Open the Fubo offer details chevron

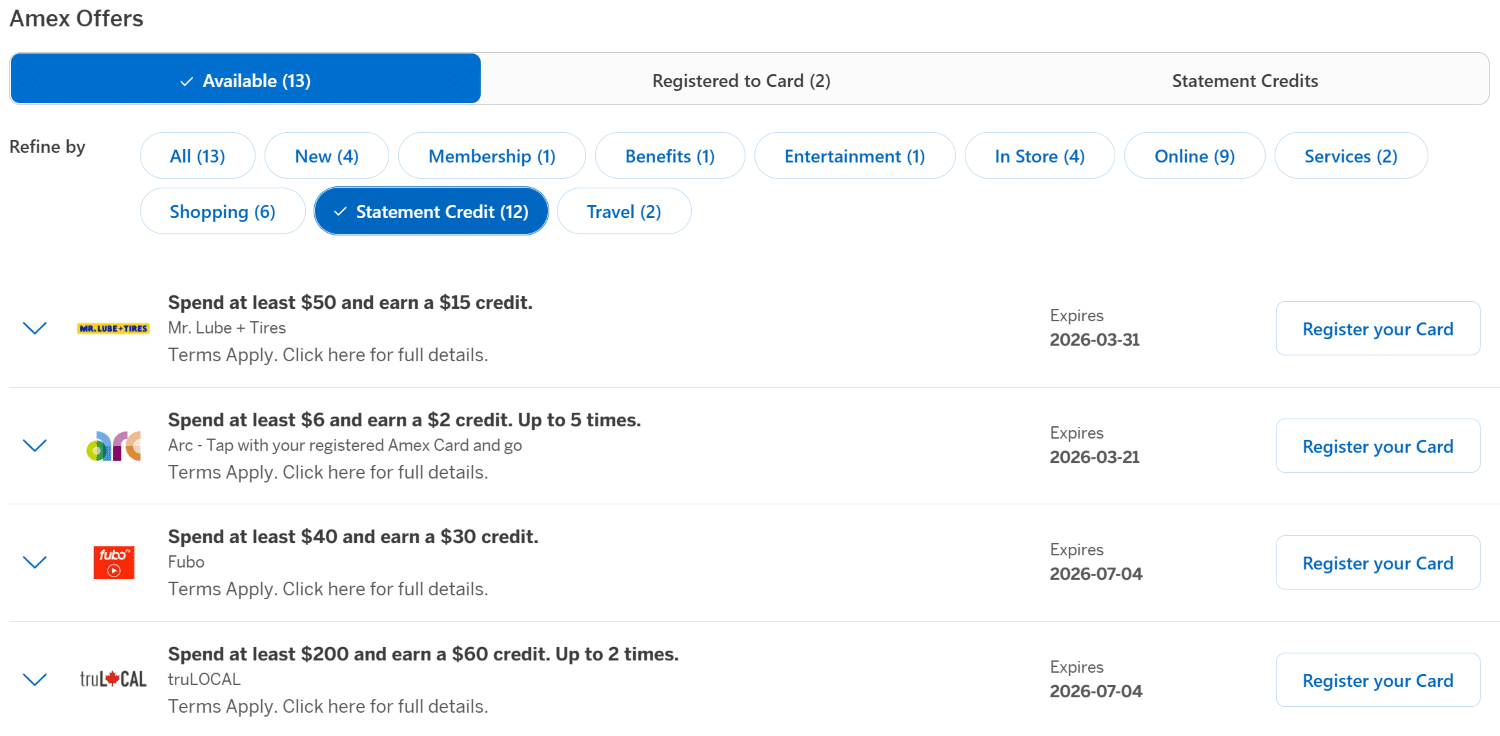tap(35, 562)
